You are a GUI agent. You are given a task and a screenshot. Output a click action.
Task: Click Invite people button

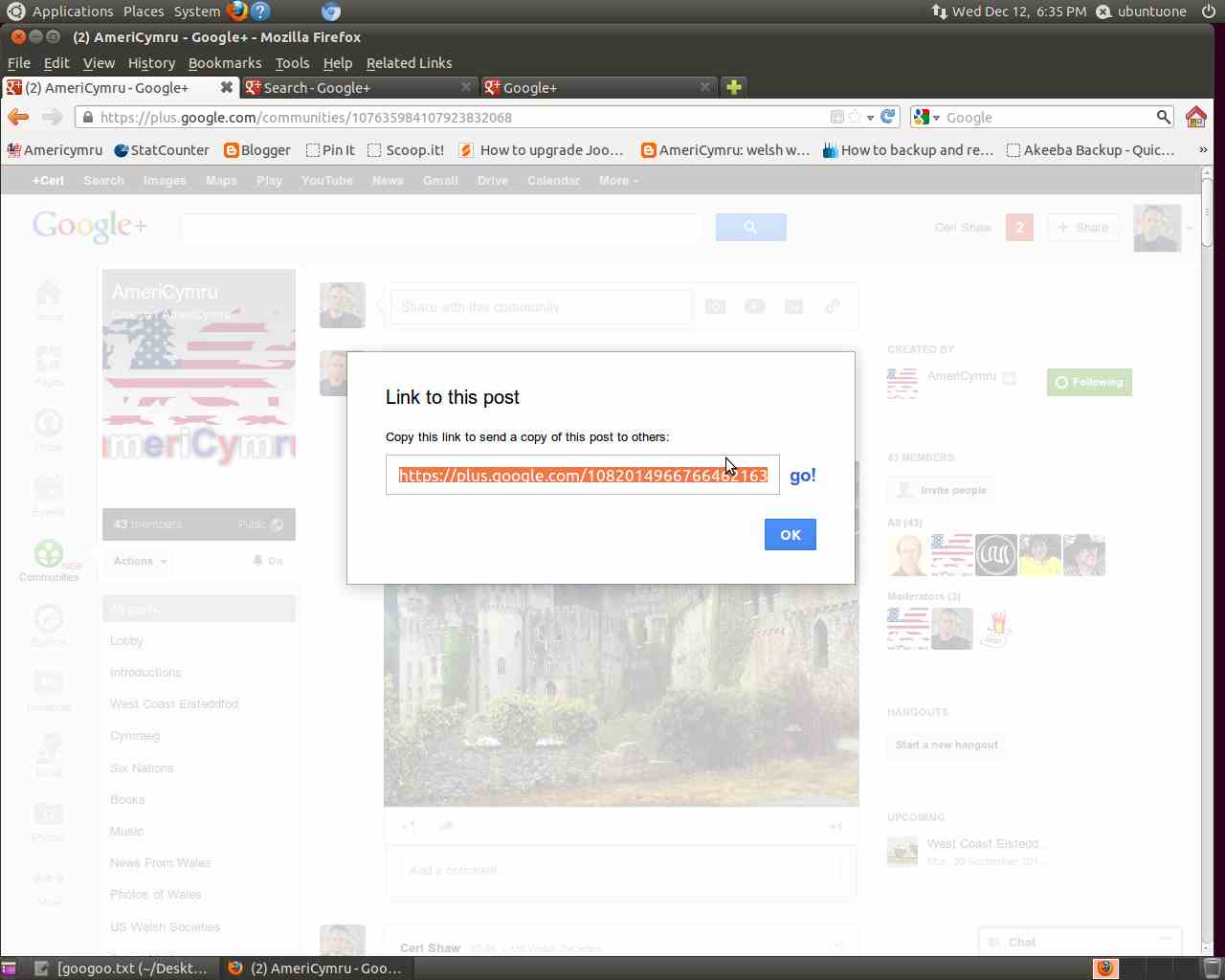coord(941,490)
